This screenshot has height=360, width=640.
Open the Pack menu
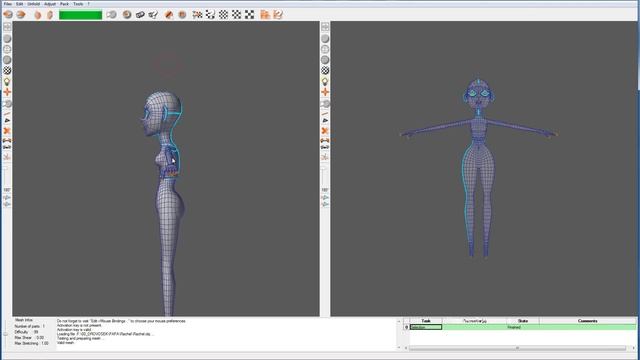64,4
